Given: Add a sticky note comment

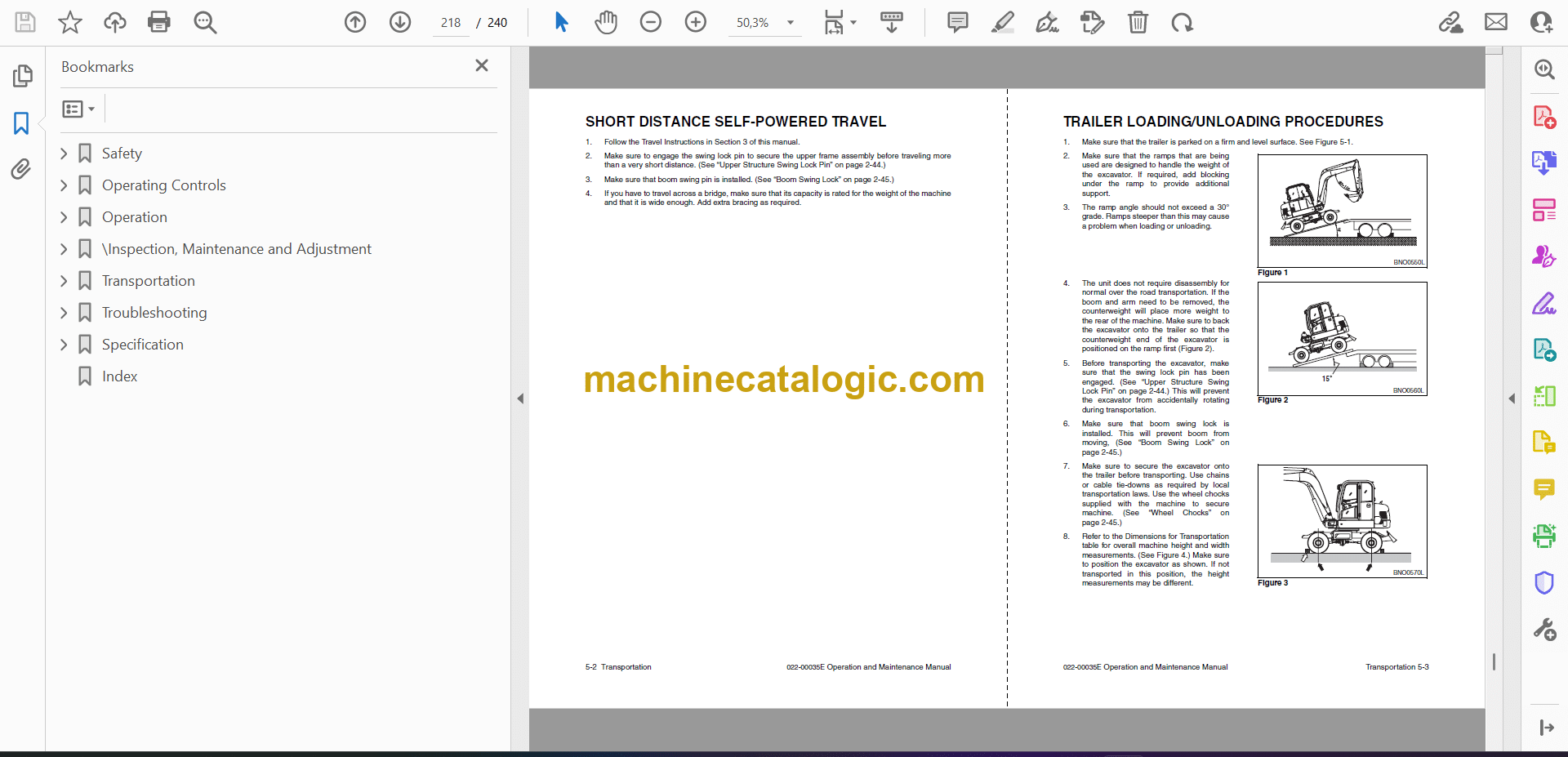Looking at the screenshot, I should point(957,22).
